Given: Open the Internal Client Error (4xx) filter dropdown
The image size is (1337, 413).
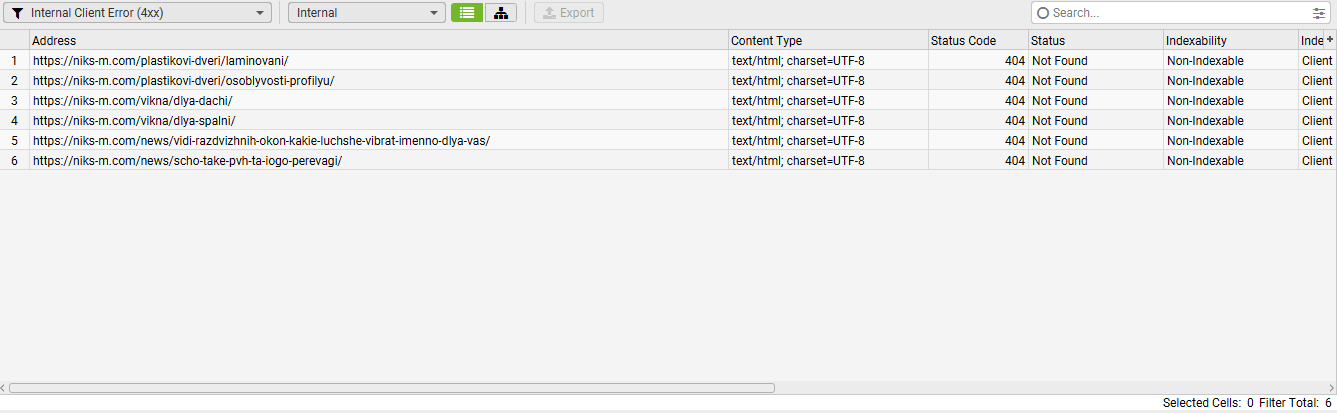Looking at the screenshot, I should tap(138, 13).
